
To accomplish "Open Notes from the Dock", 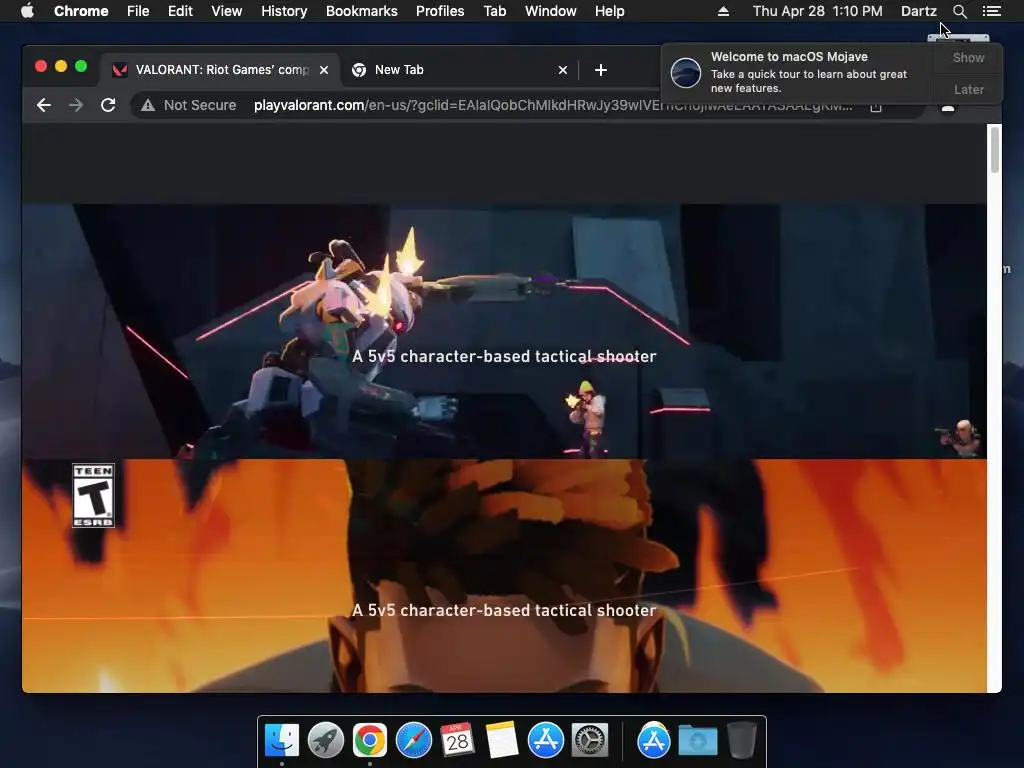I will (502, 740).
